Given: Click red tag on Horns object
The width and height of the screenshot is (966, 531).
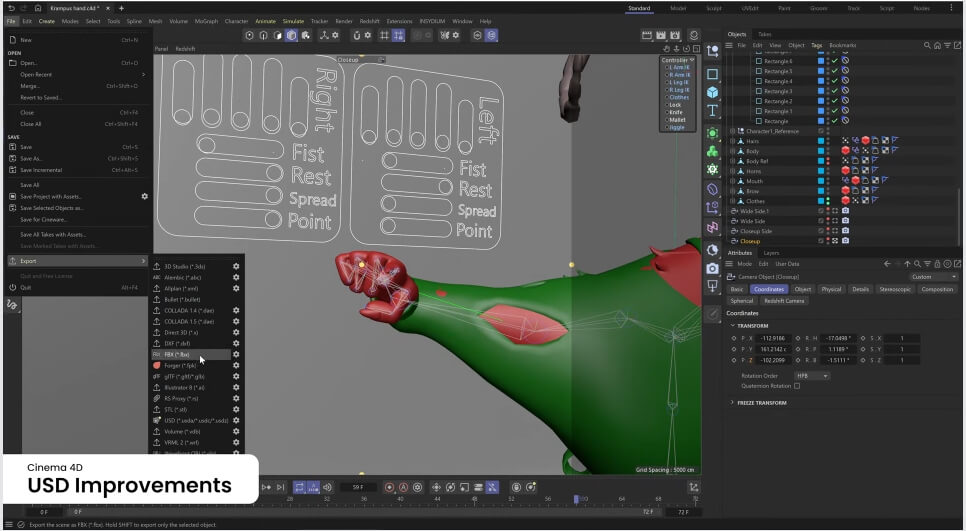Looking at the screenshot, I should click(845, 171).
